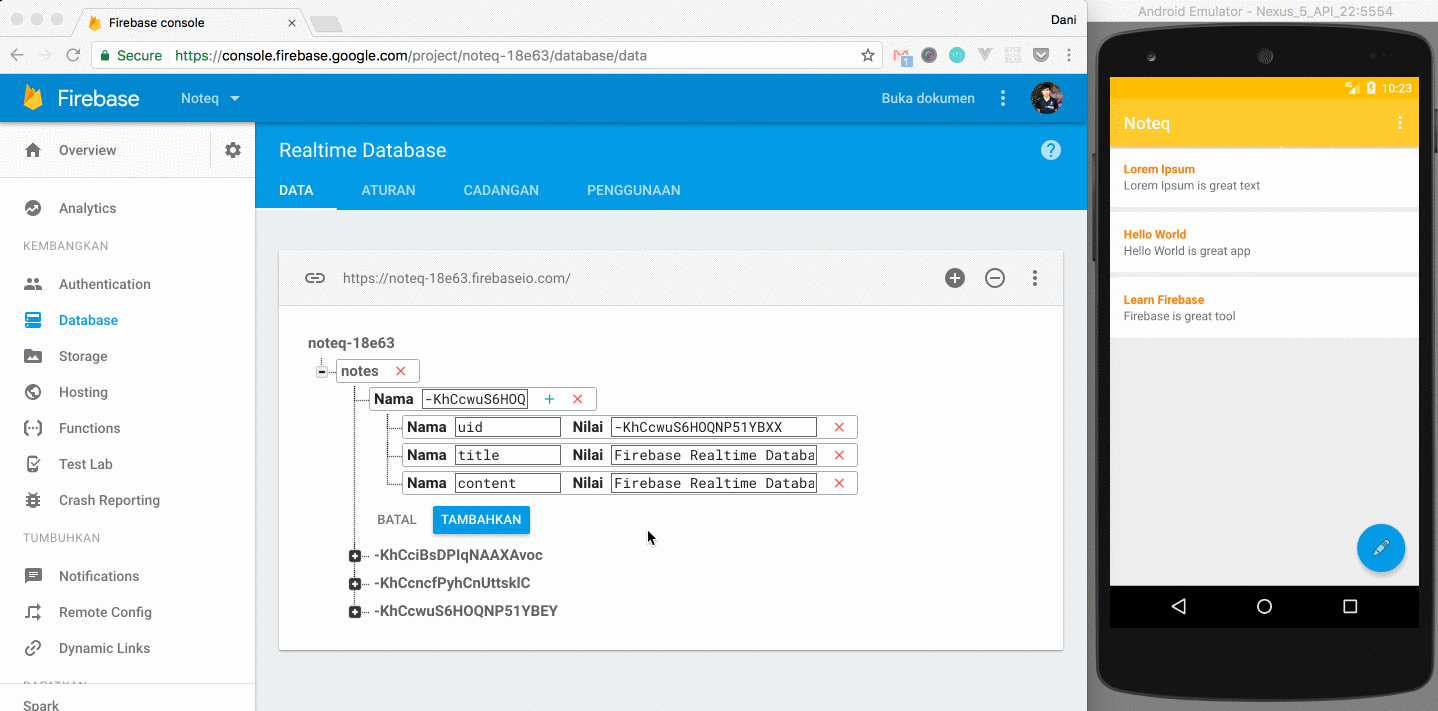
Task: Reload the page in Chrome
Action: point(73,56)
